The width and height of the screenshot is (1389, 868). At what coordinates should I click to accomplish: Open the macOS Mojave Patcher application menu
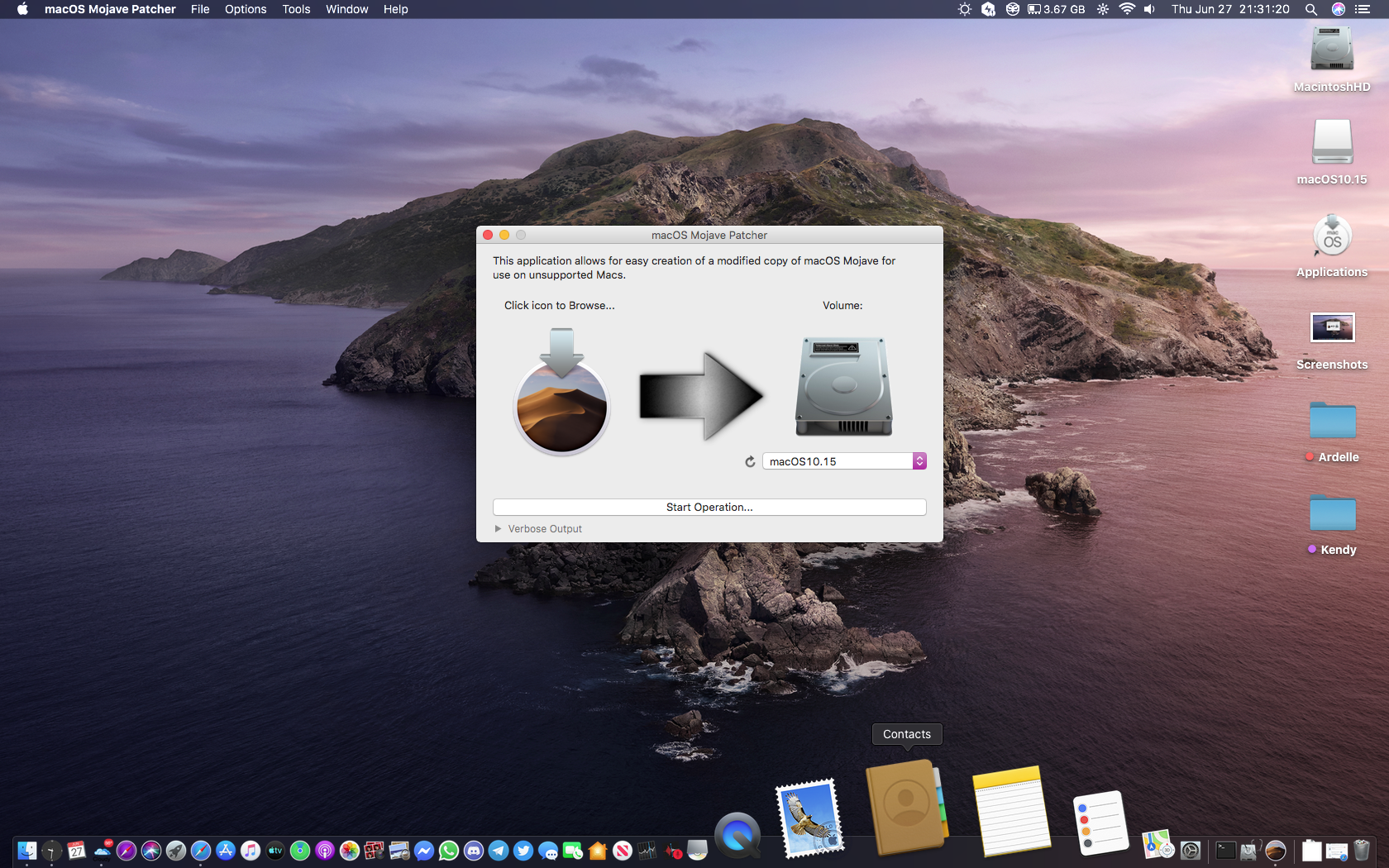(x=110, y=9)
